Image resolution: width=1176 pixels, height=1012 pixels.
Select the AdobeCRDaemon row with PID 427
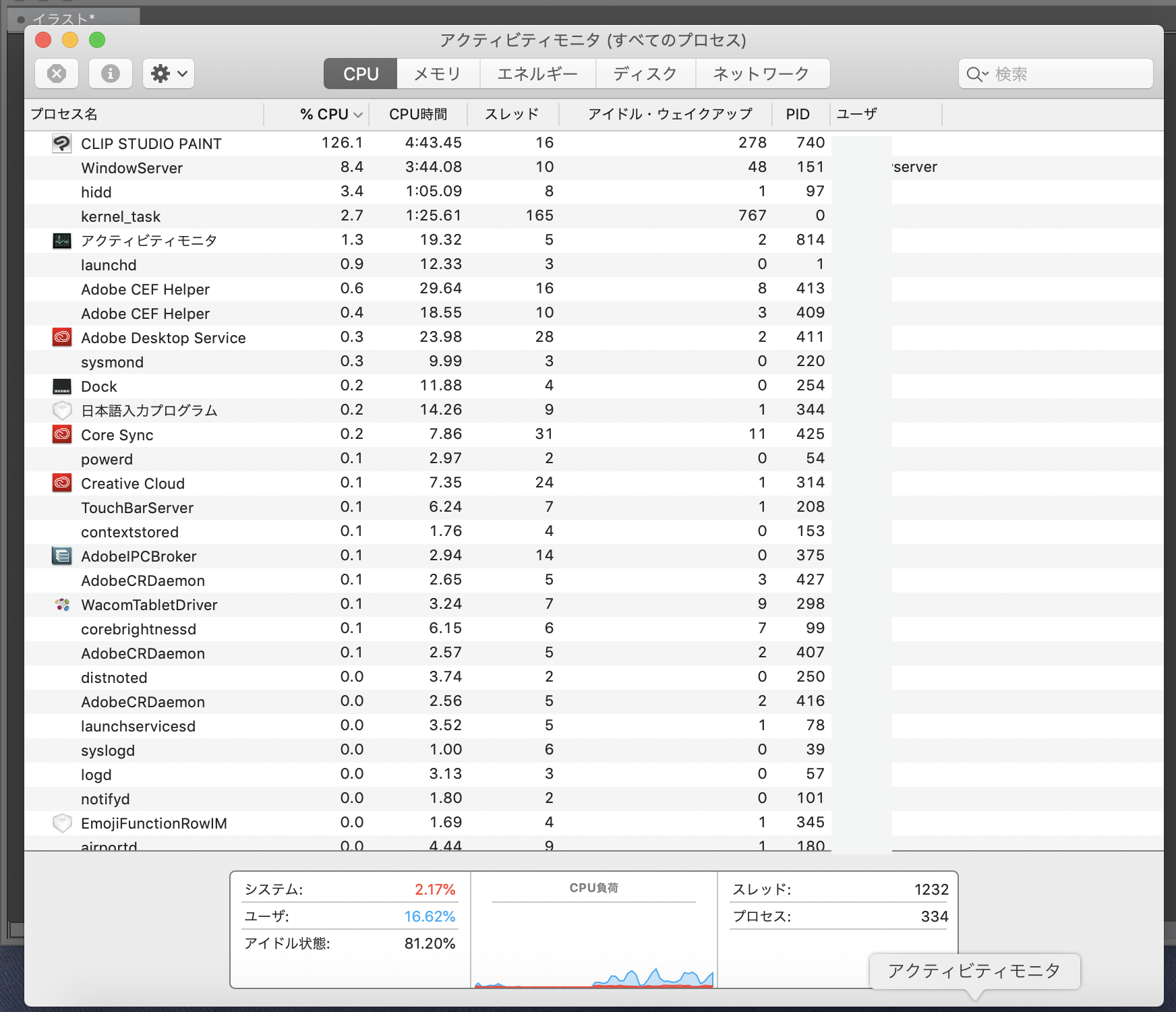(593, 581)
